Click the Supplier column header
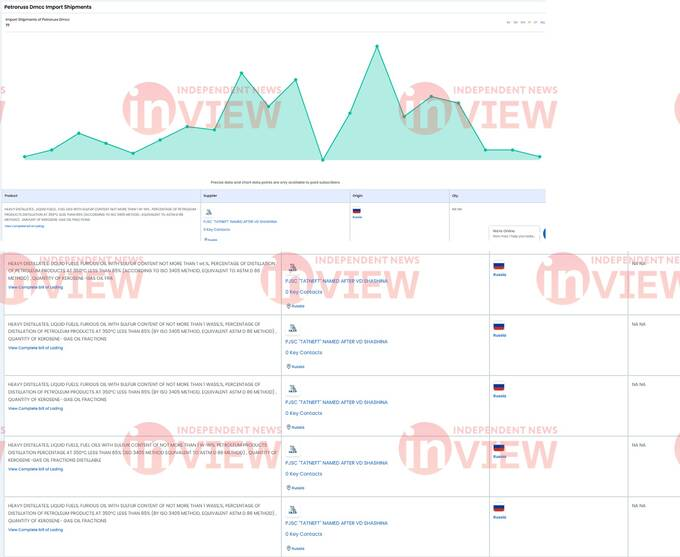The width and height of the screenshot is (680, 557). 210,196
